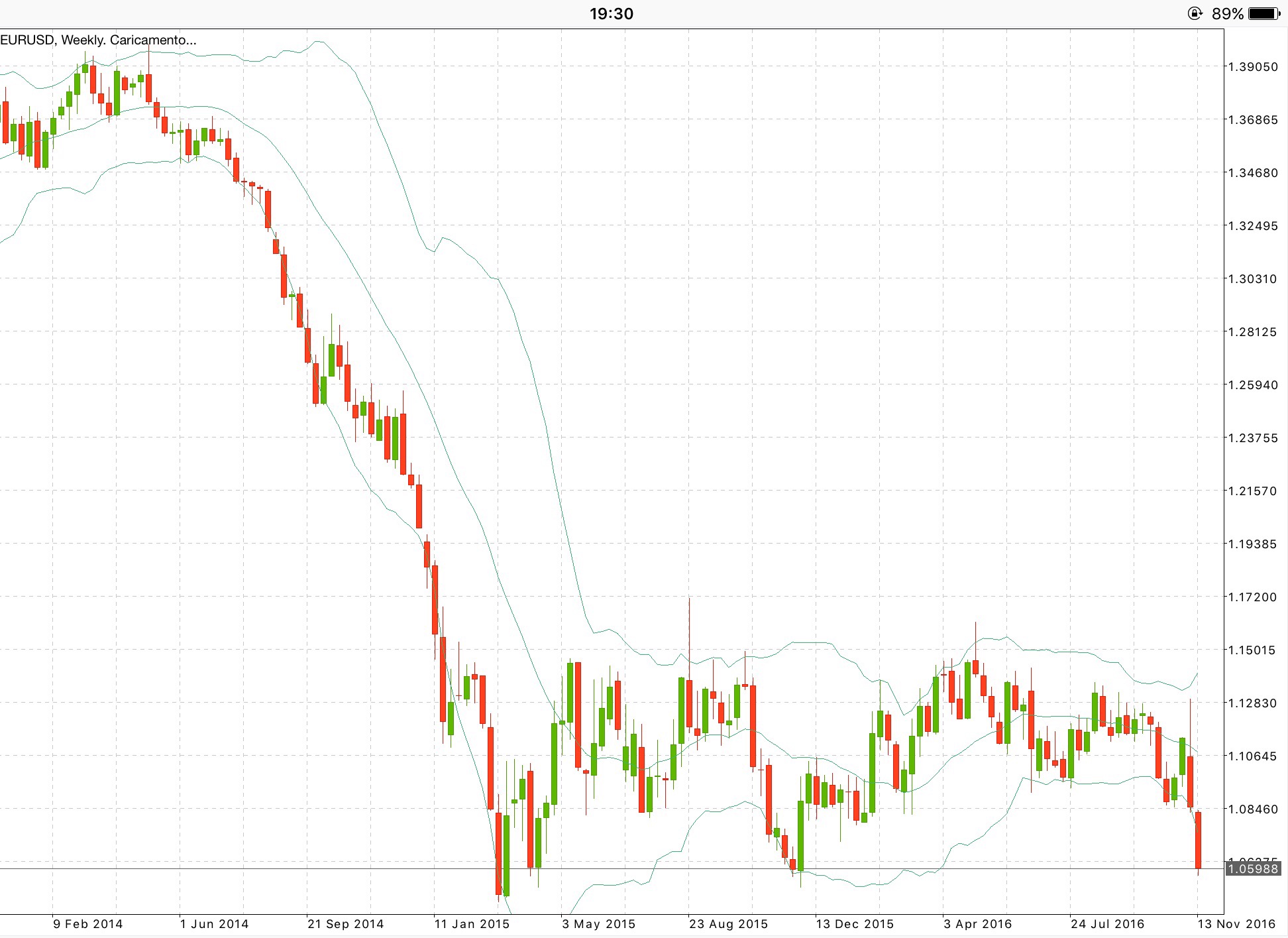
Task: Select the 23 Aug 2015 date label
Action: [728, 923]
